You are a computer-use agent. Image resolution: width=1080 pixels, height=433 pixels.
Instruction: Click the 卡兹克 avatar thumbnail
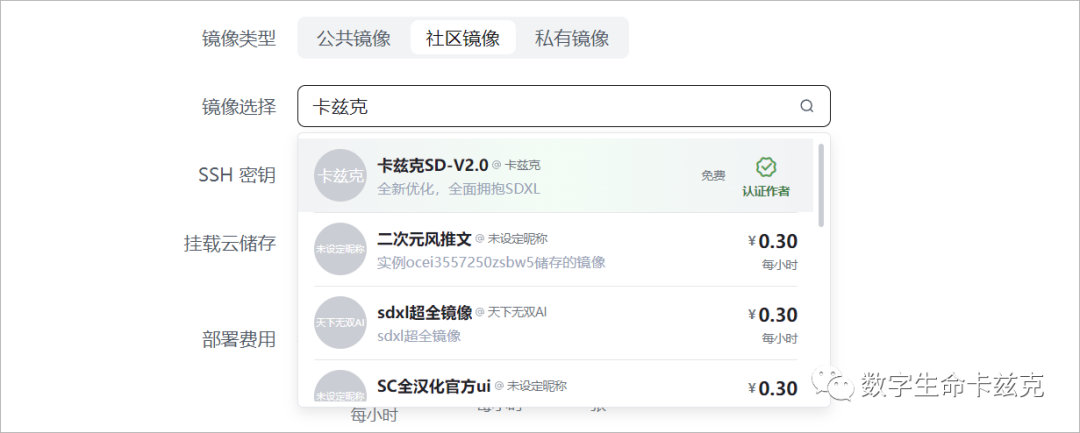click(340, 176)
